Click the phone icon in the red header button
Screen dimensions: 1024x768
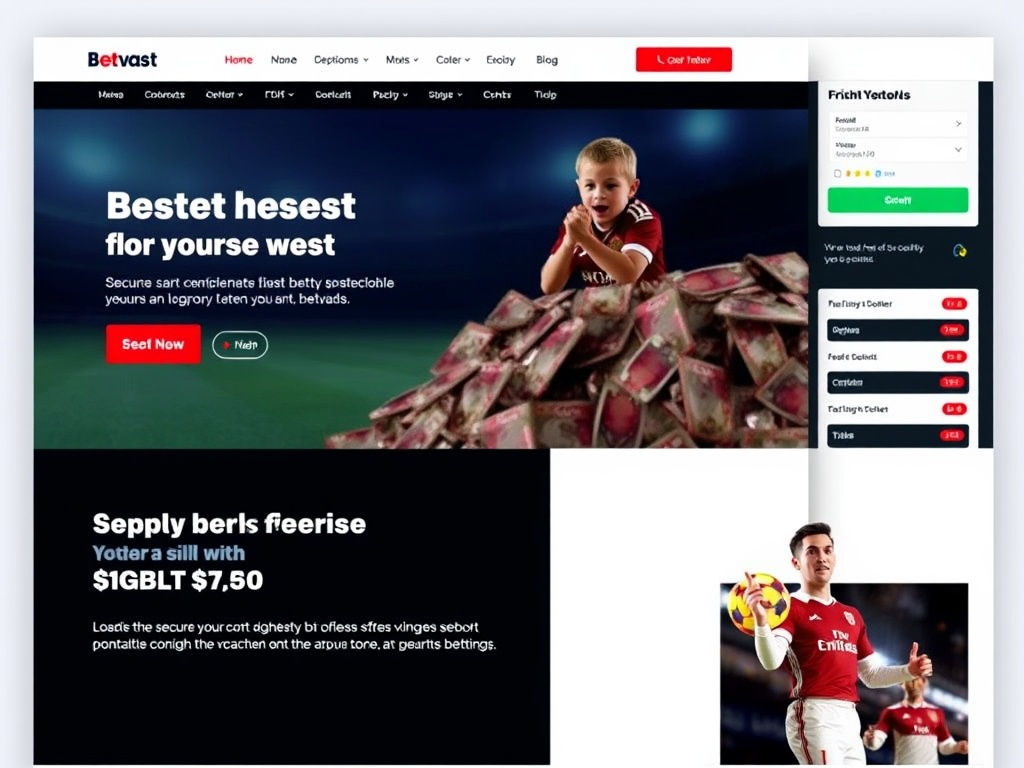click(x=660, y=59)
